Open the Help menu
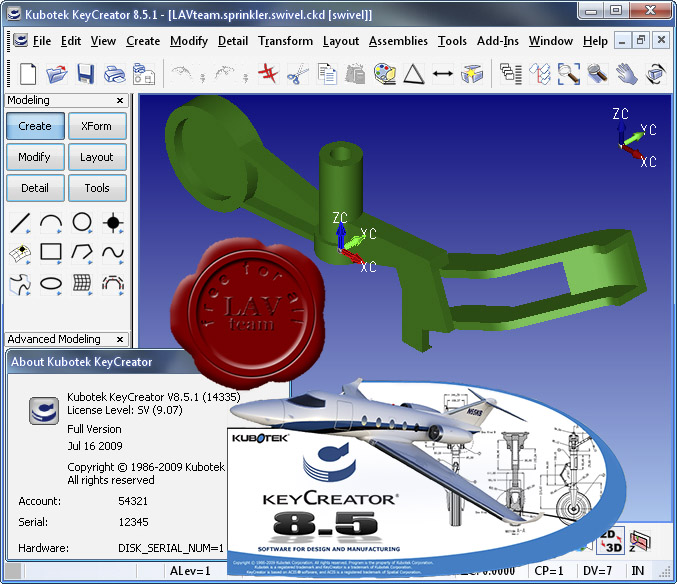The image size is (677, 584). (x=595, y=41)
